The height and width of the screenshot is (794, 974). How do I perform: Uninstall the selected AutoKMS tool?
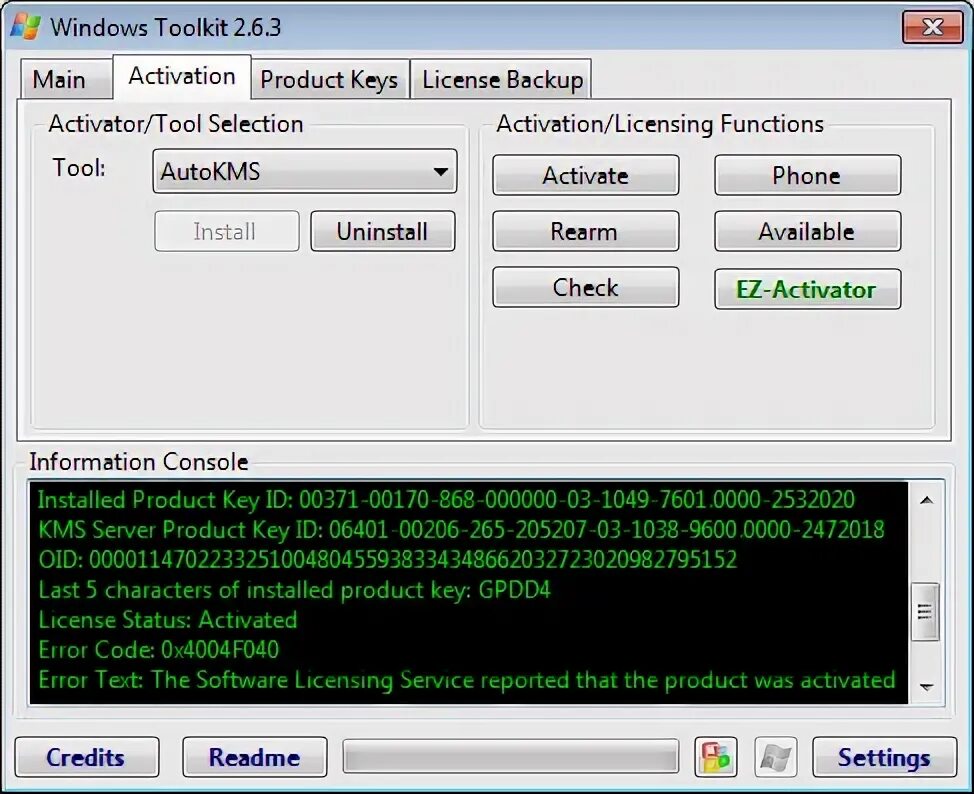click(x=383, y=231)
